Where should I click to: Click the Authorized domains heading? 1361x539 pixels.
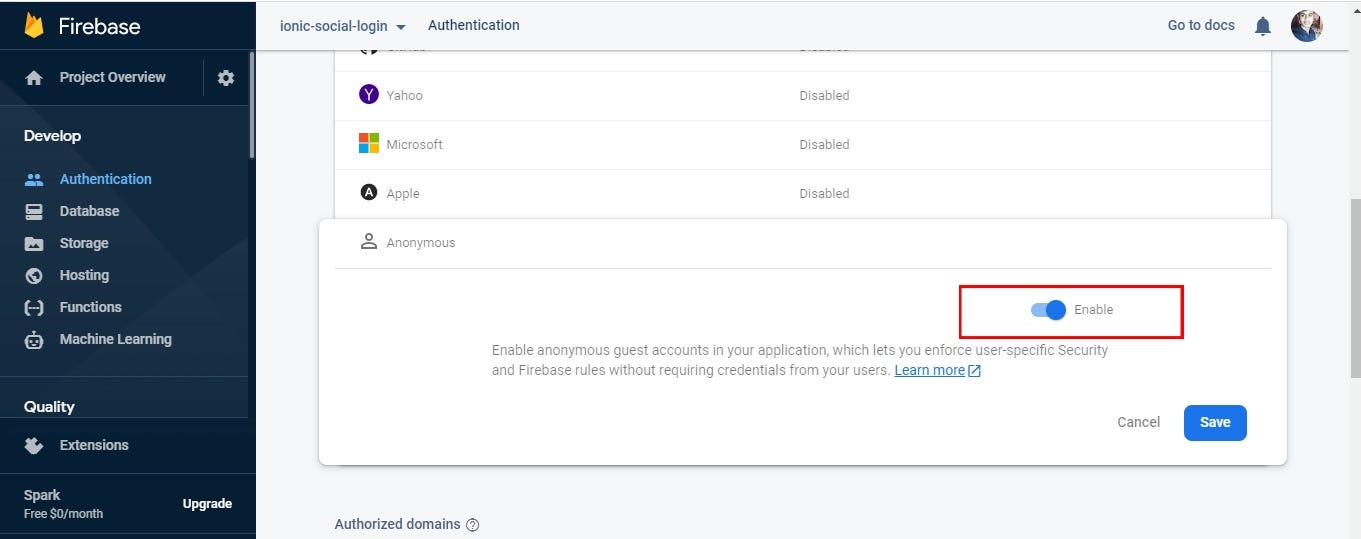[397, 524]
